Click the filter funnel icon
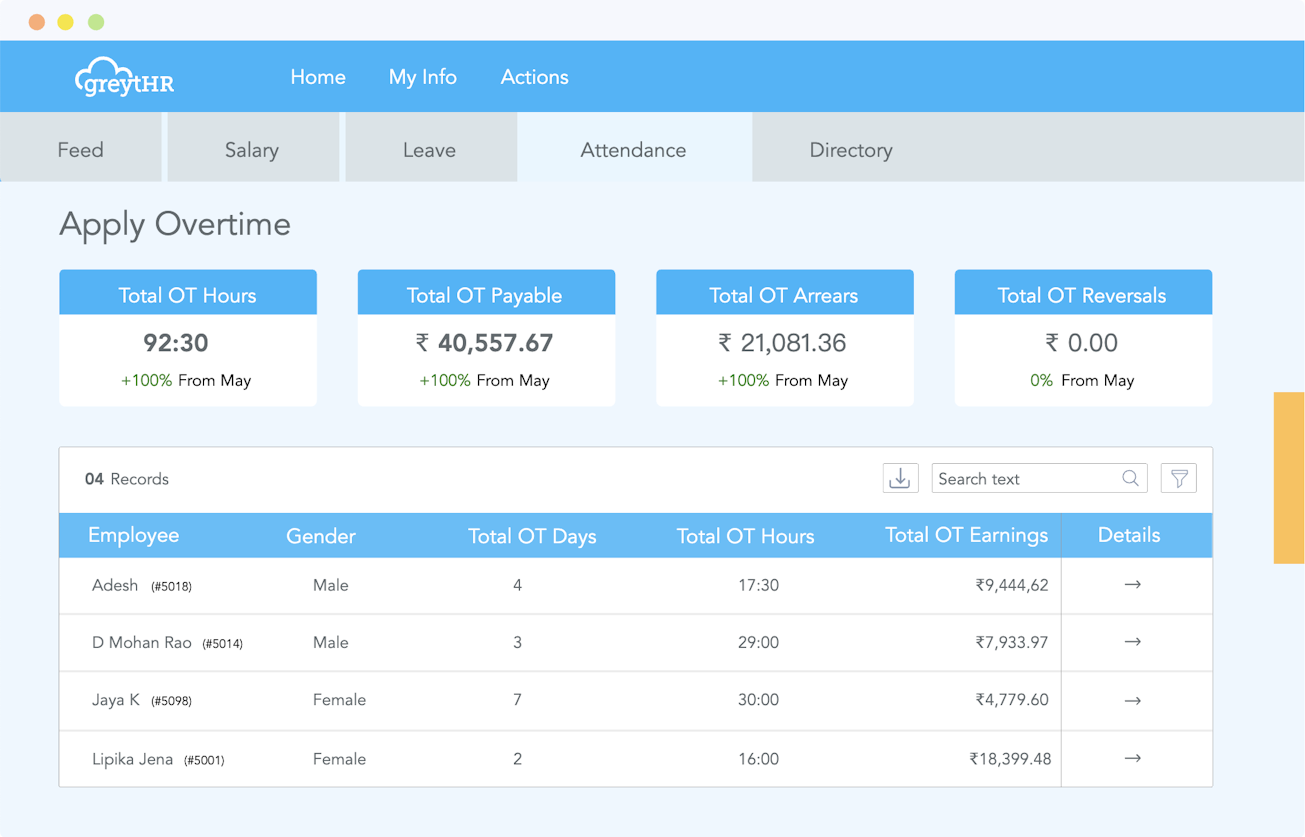 [x=1178, y=478]
